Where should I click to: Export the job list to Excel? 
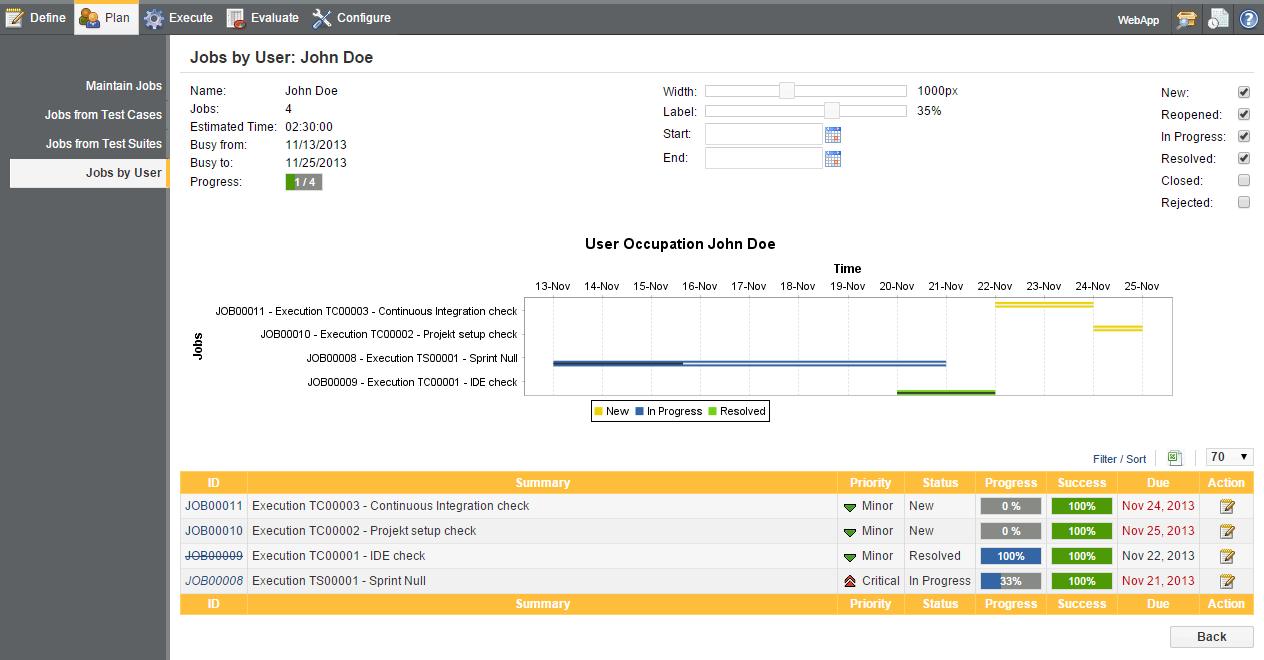[1175, 458]
